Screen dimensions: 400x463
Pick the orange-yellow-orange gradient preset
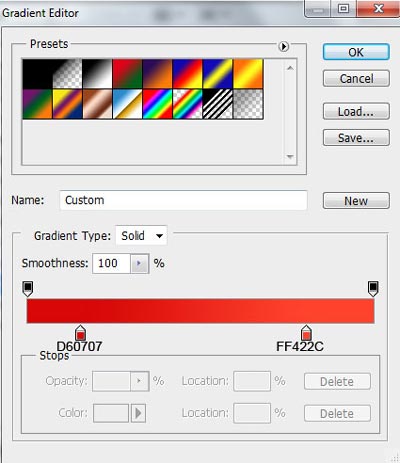(248, 74)
